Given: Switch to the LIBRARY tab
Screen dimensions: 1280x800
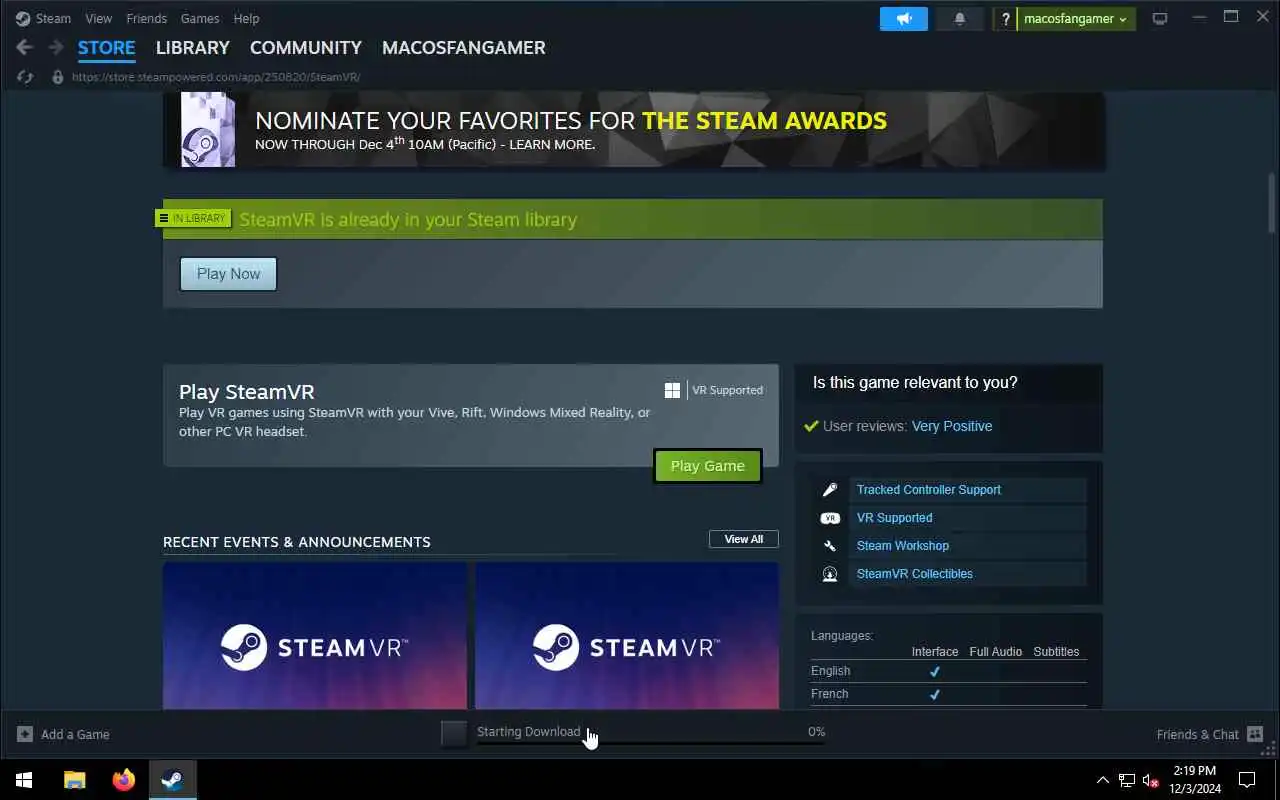Looking at the screenshot, I should click(x=193, y=48).
